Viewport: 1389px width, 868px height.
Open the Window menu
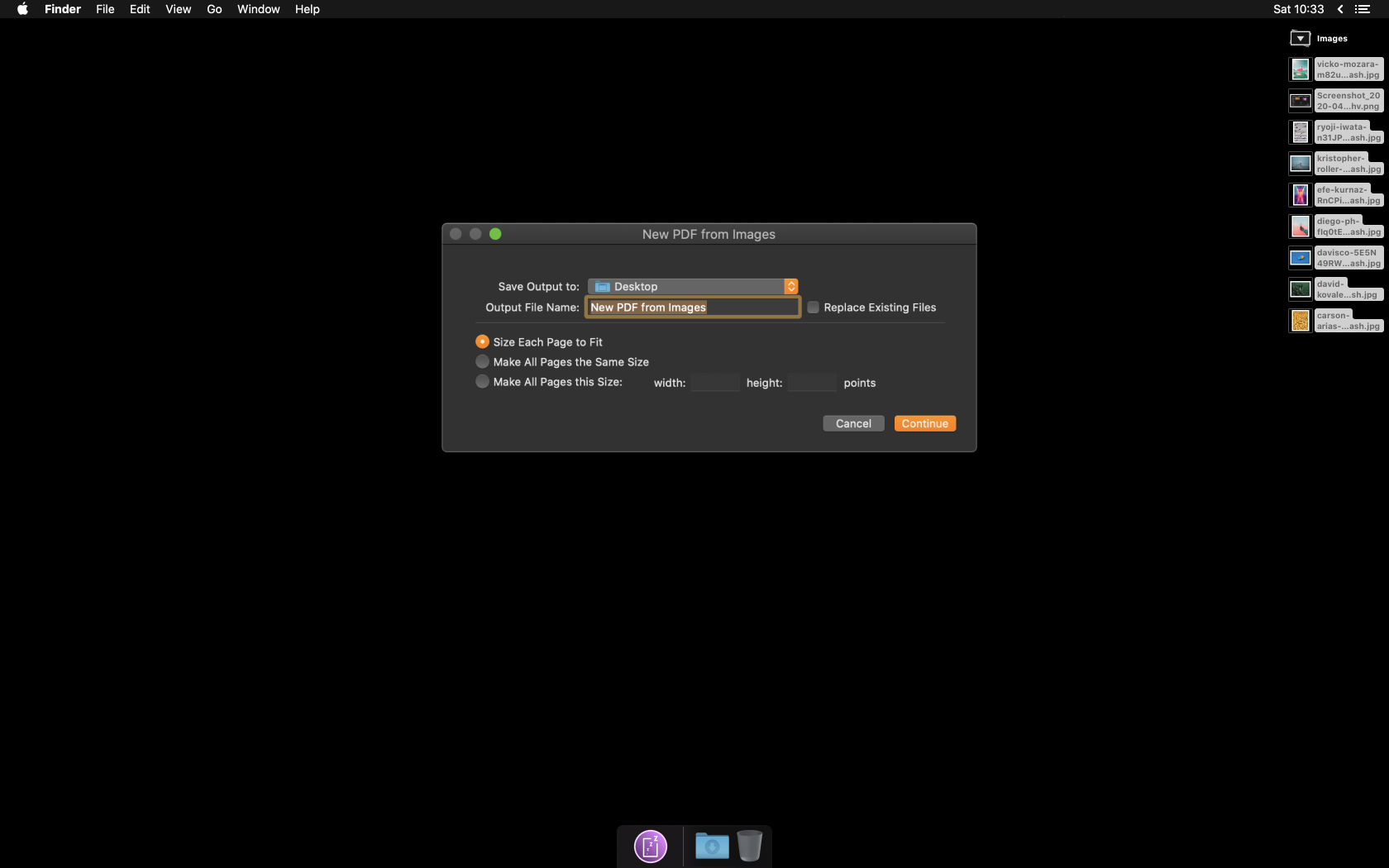pyautogui.click(x=258, y=9)
